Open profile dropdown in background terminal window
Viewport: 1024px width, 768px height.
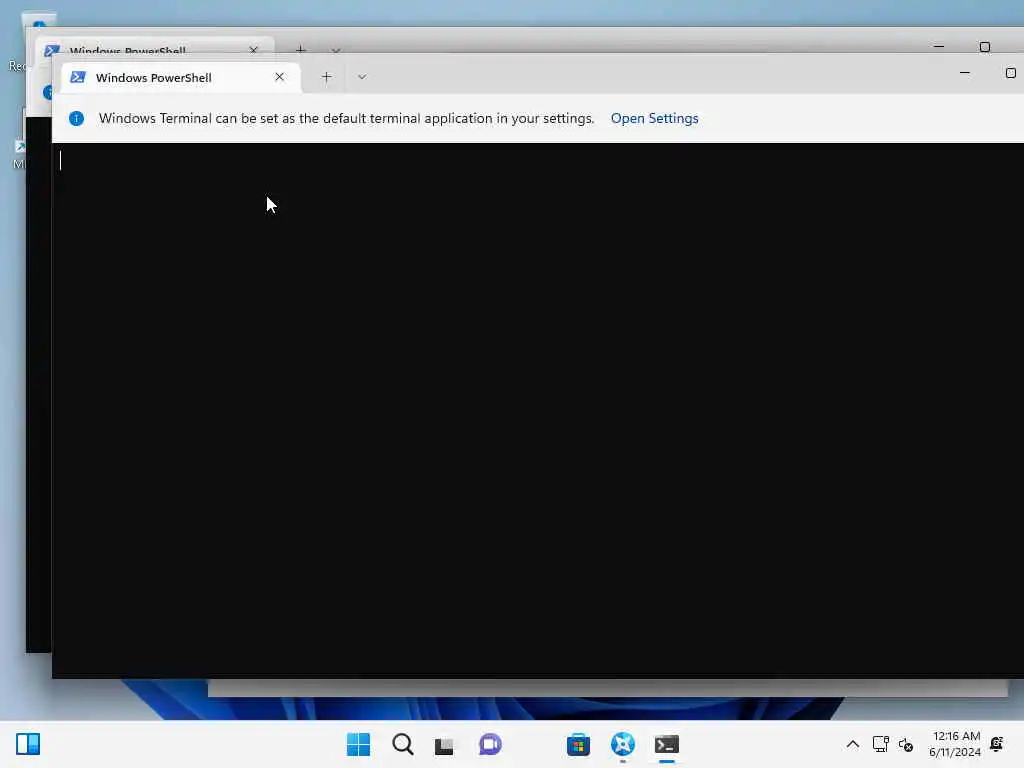coord(335,50)
